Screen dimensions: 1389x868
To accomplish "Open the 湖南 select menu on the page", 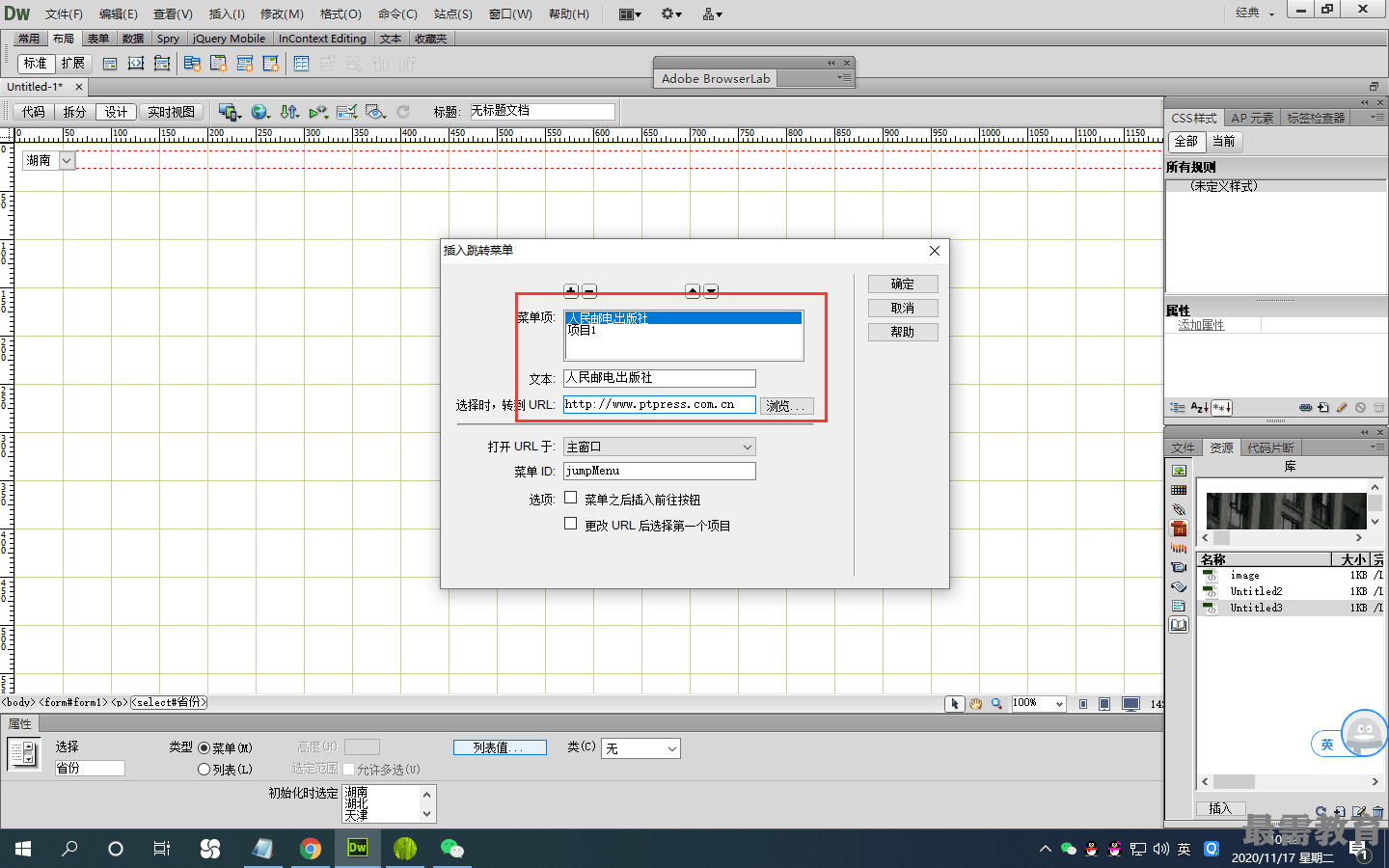I will pos(49,161).
